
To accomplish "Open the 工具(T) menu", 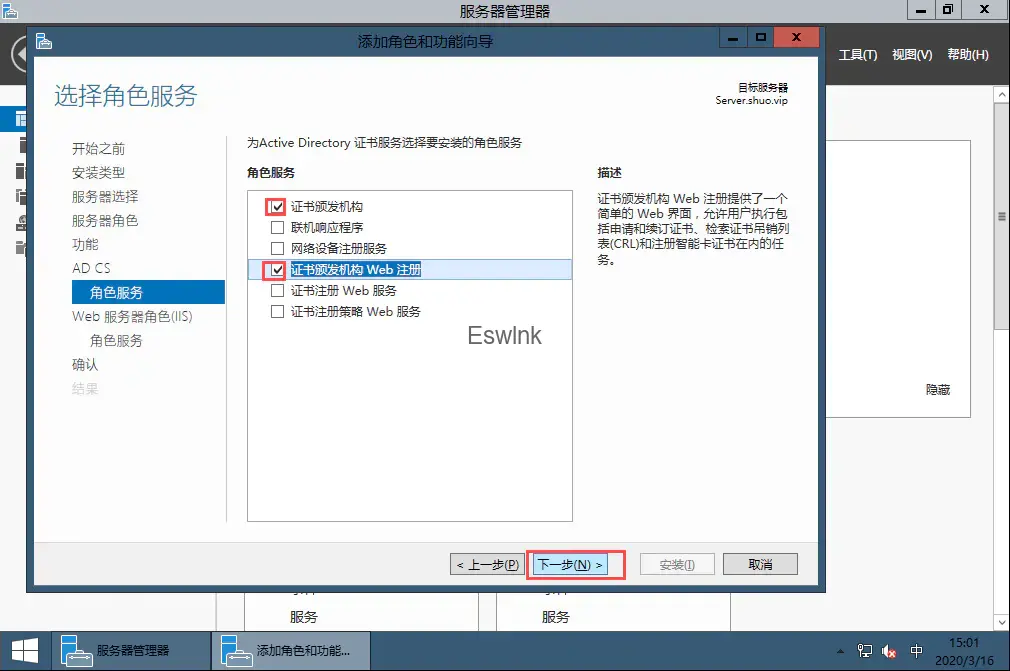I will 857,55.
